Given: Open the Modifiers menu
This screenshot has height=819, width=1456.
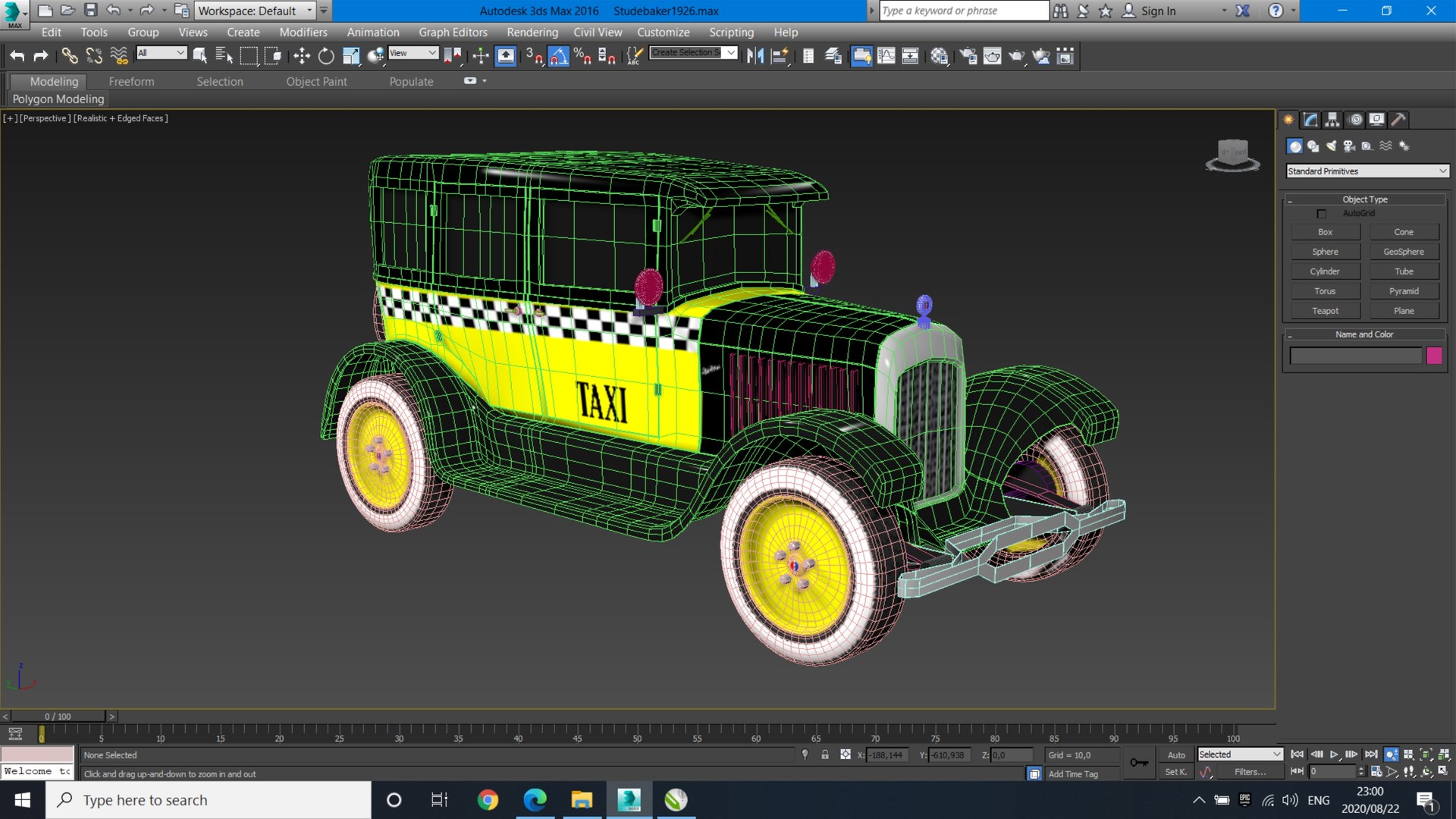Looking at the screenshot, I should click(x=303, y=33).
